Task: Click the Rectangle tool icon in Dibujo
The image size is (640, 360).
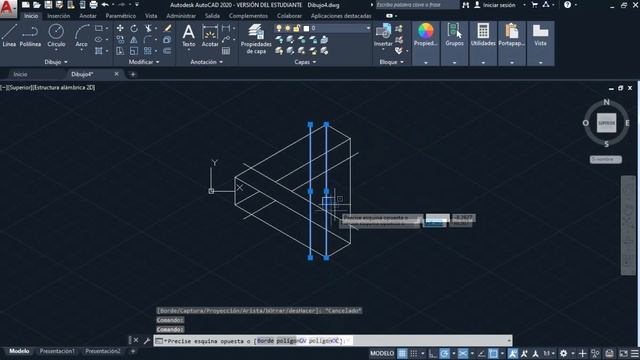Action: click(99, 28)
